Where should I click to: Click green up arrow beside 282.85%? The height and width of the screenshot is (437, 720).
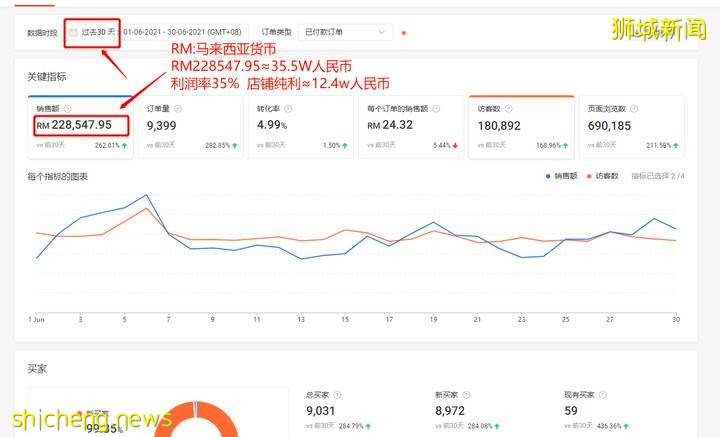pyautogui.click(x=235, y=146)
